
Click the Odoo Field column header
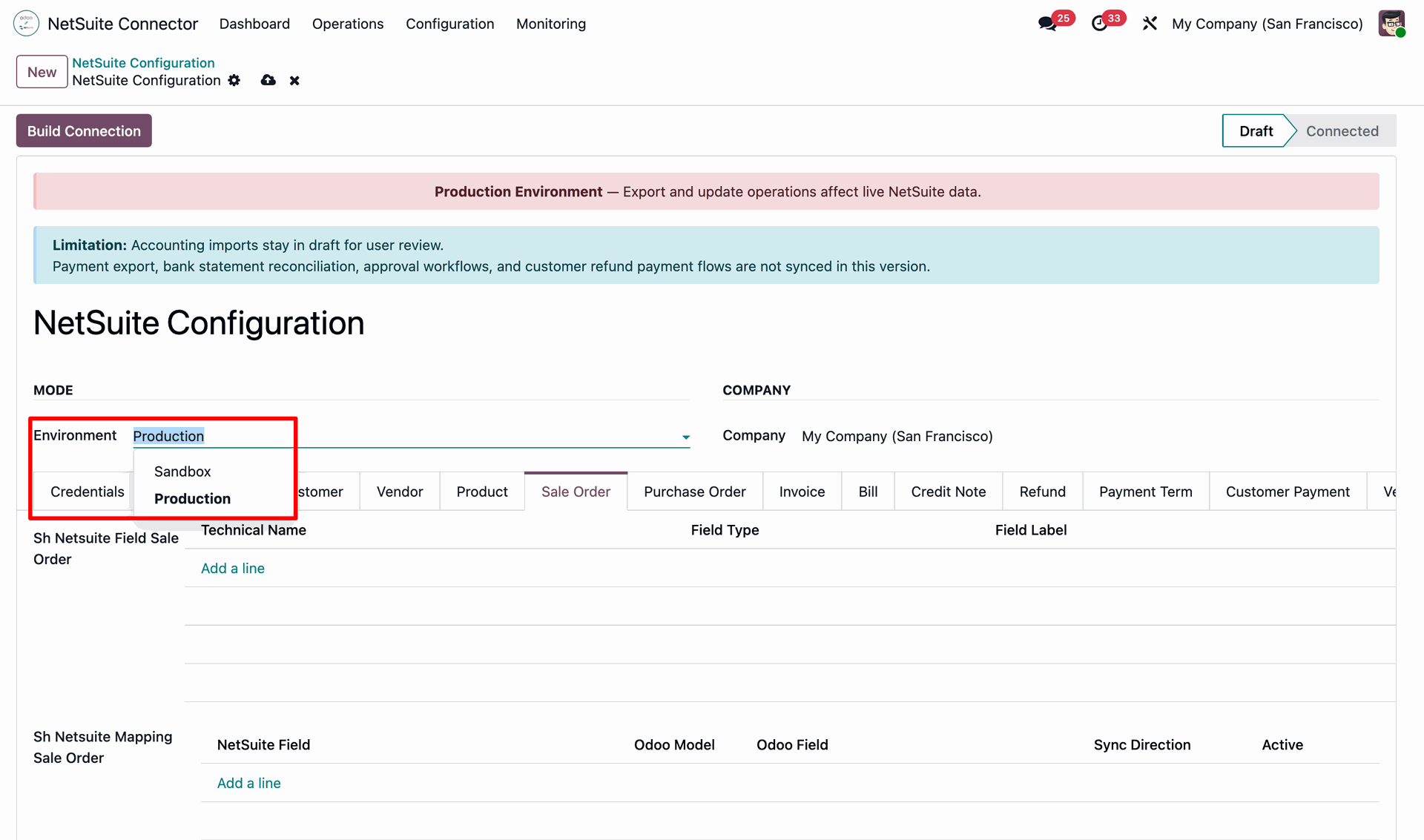tap(792, 744)
